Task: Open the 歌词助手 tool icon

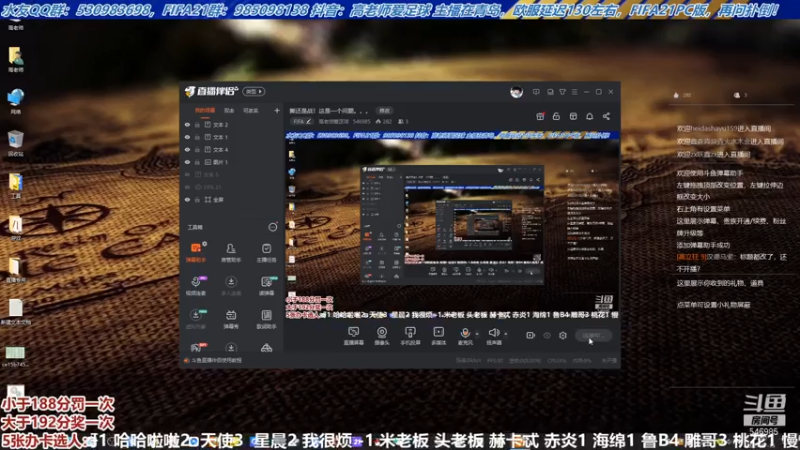Action: 266,315
